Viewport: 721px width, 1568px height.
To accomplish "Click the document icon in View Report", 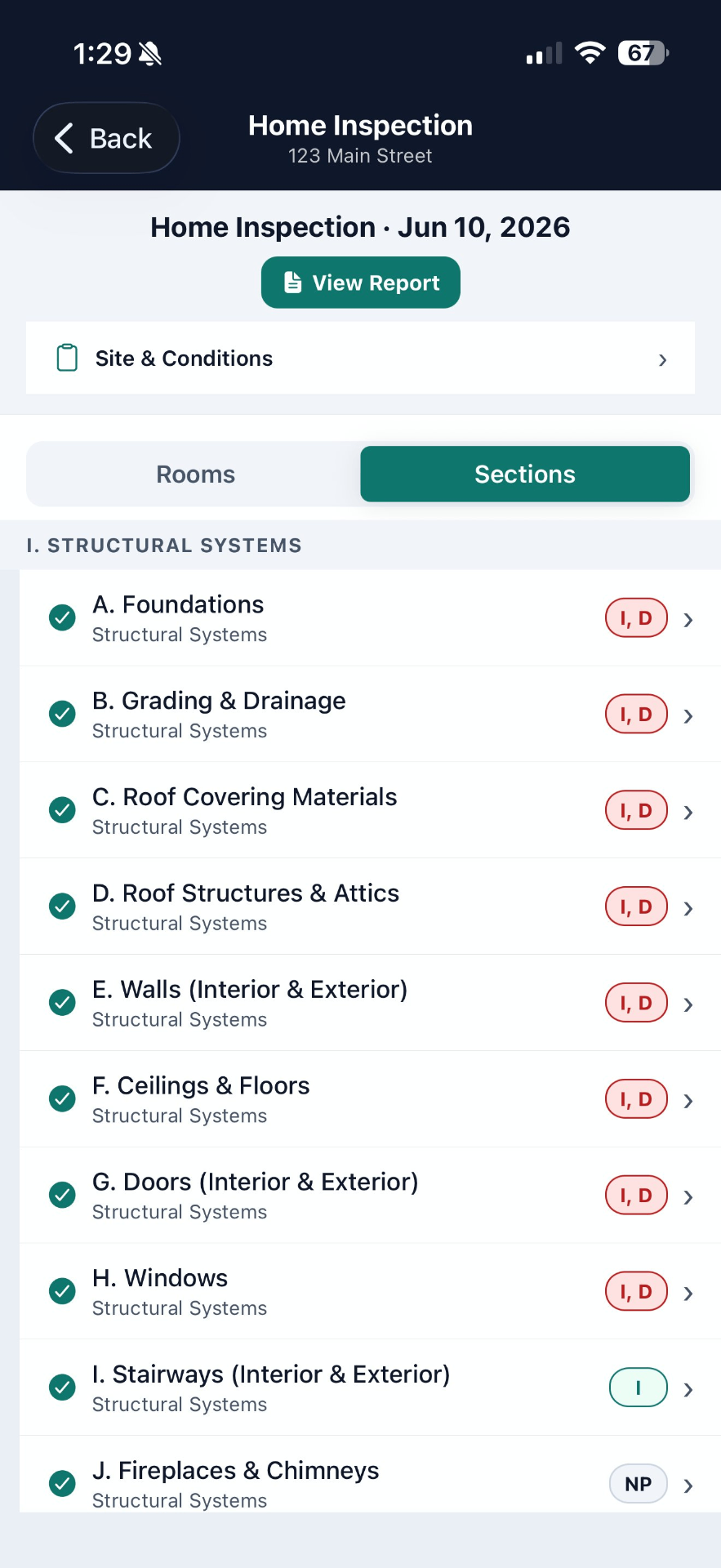I will (x=292, y=283).
